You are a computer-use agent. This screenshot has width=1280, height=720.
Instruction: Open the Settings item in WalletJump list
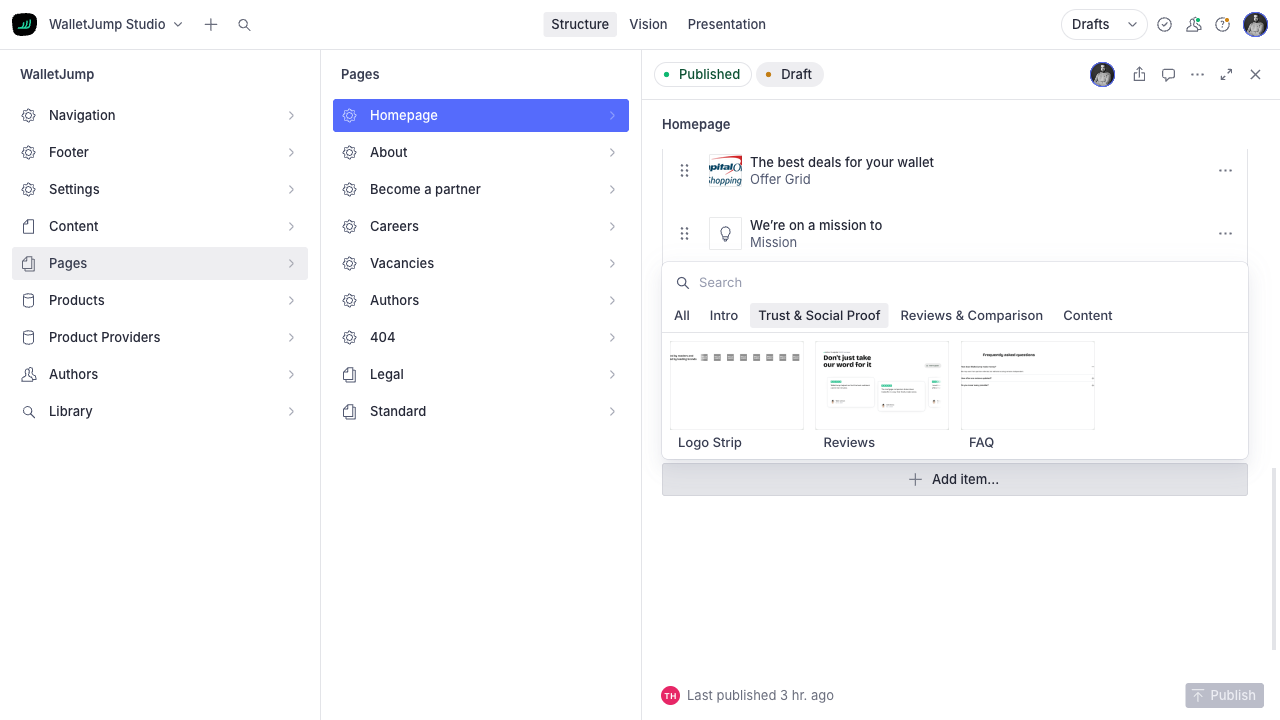160,189
